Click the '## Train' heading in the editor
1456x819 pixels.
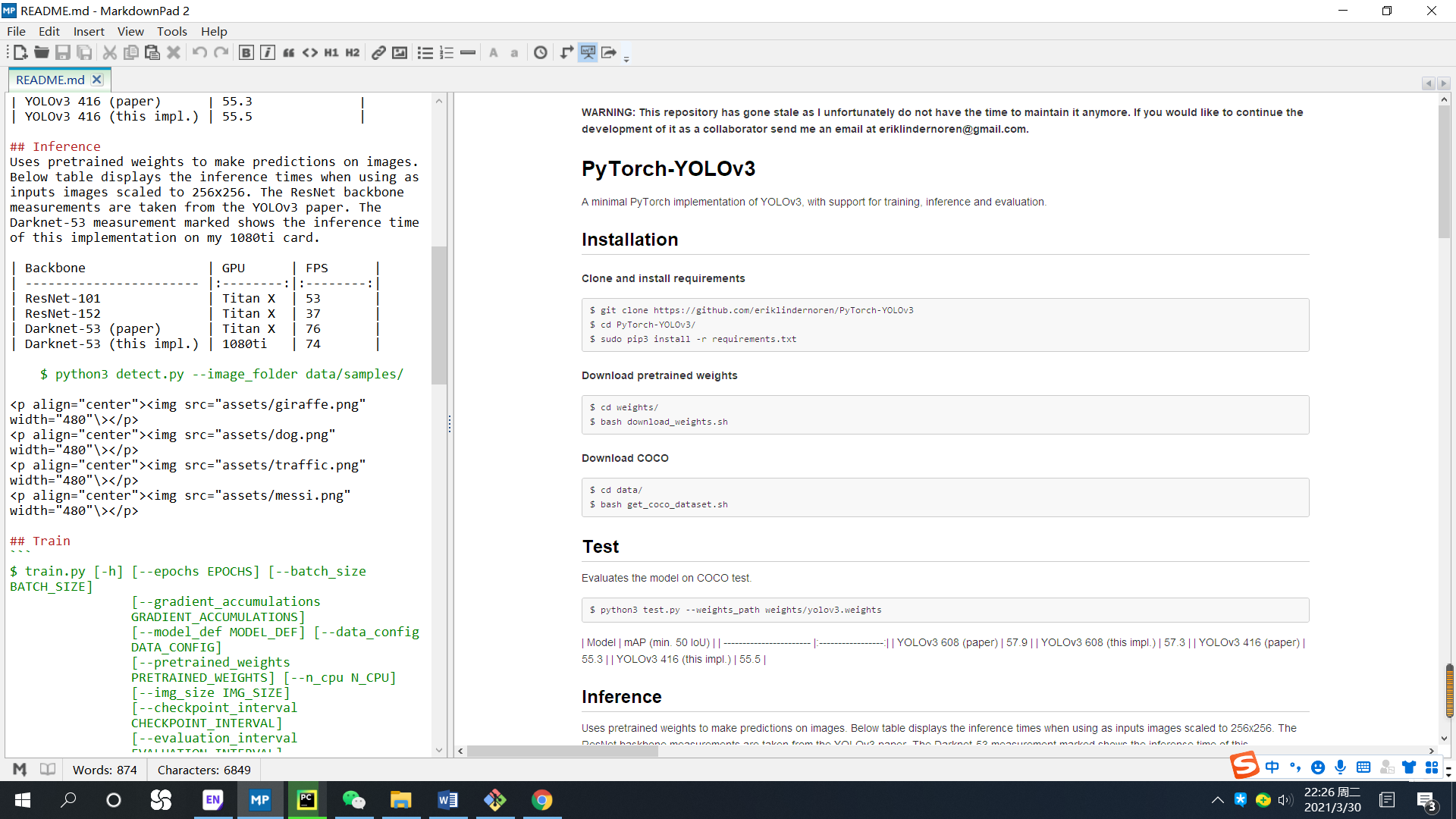pyautogui.click(x=39, y=541)
